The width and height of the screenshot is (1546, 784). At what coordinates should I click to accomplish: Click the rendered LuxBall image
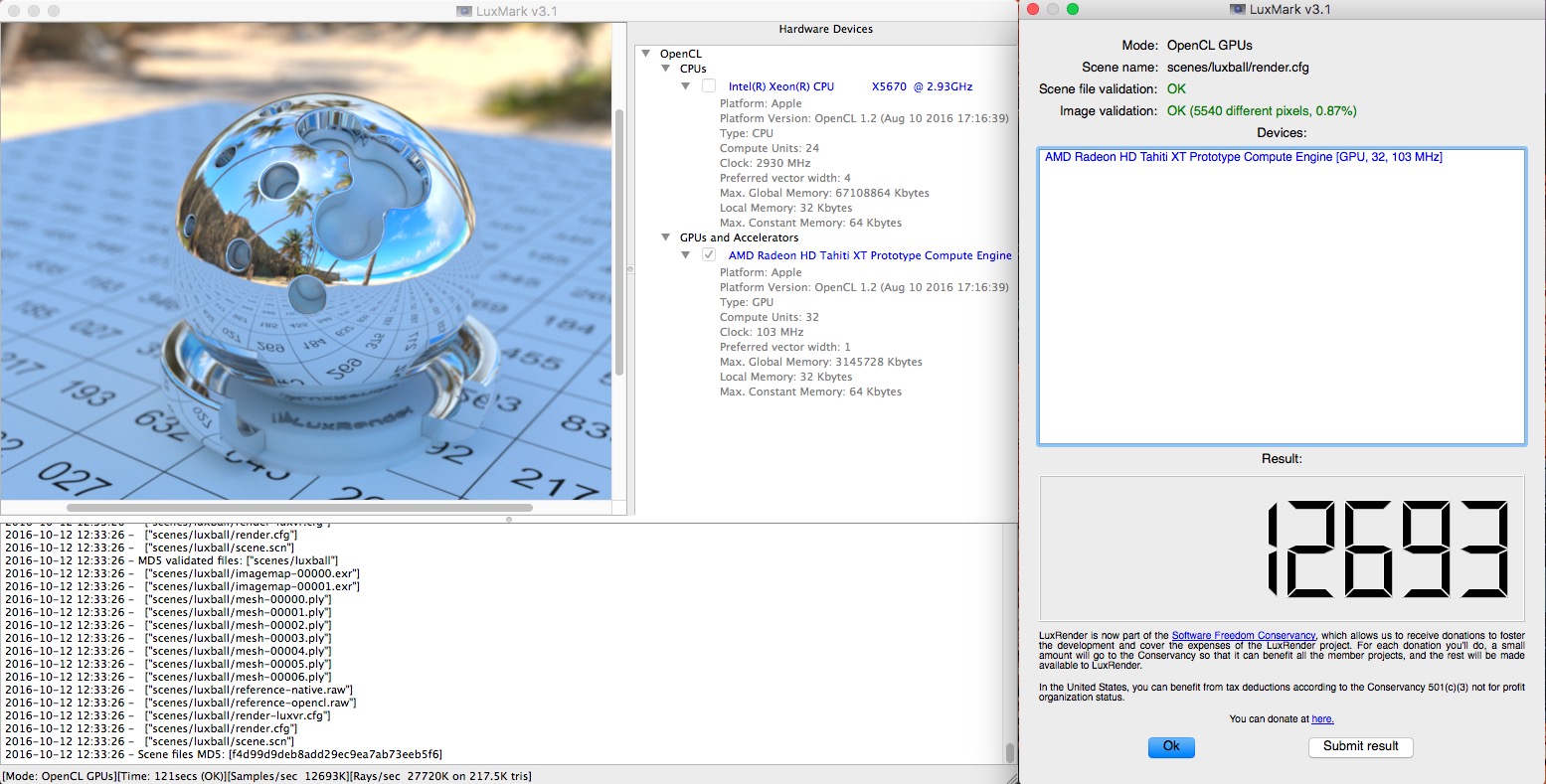(x=305, y=260)
